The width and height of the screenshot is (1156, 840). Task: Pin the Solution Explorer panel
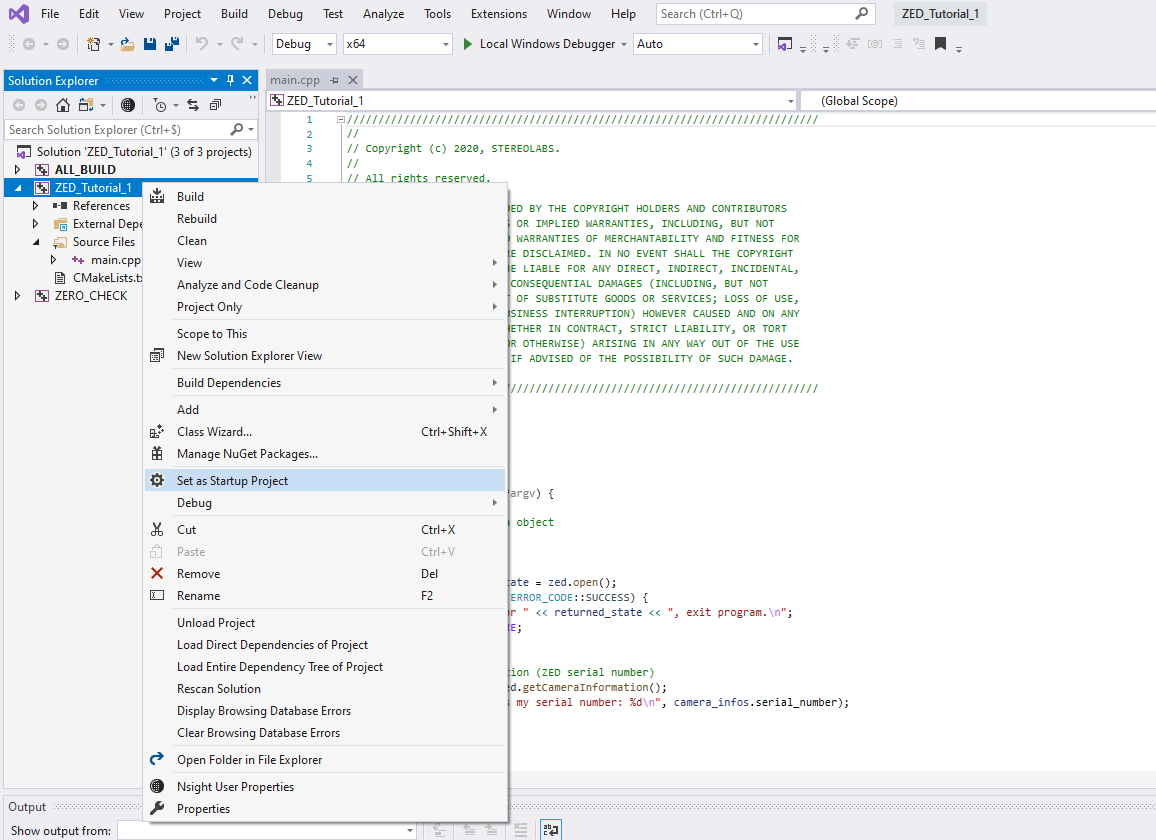pos(230,80)
